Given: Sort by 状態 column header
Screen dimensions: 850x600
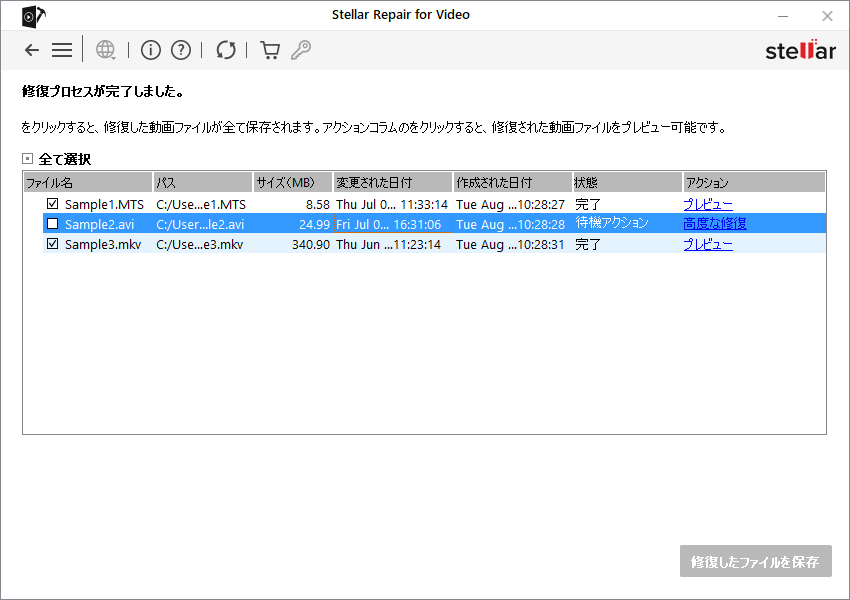Looking at the screenshot, I should [x=627, y=183].
